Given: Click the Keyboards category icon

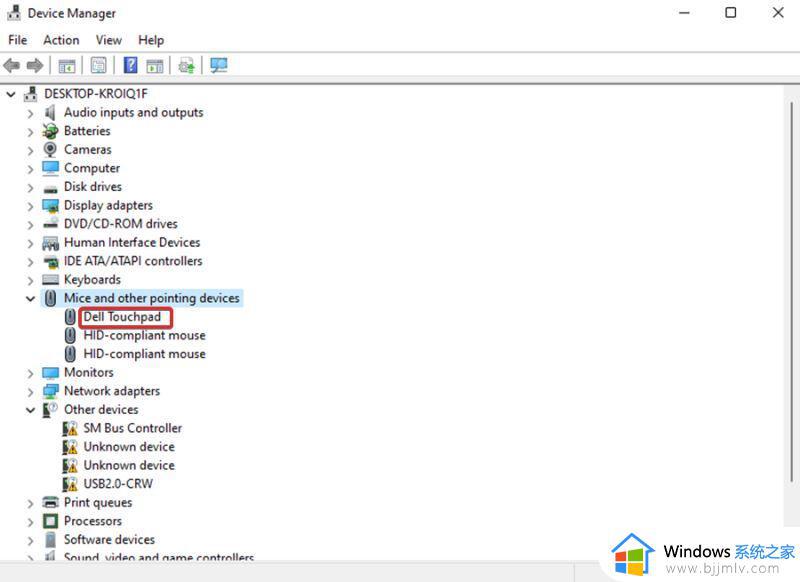Looking at the screenshot, I should tap(51, 280).
